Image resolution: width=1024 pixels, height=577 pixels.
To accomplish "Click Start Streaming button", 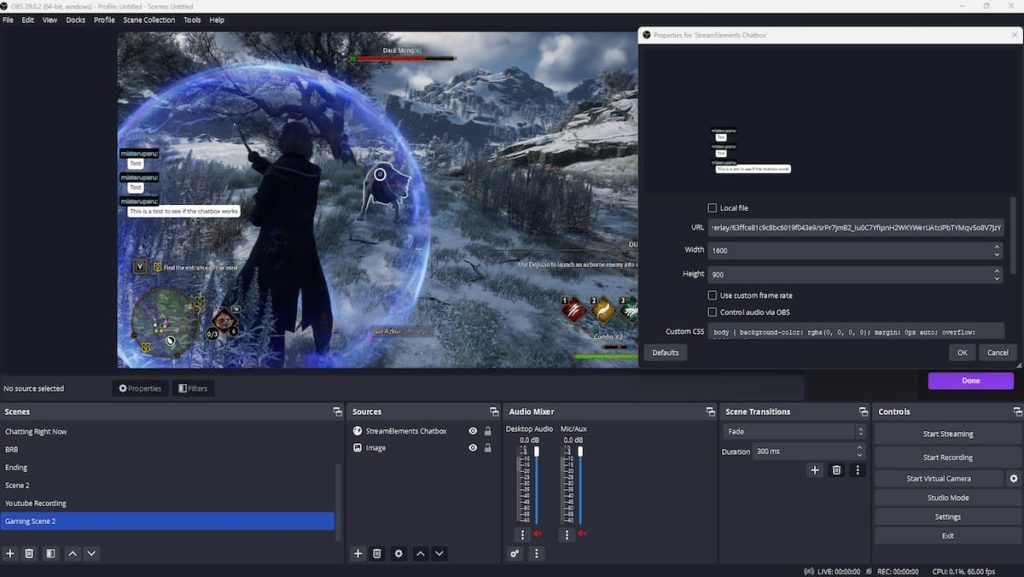I will pos(948,434).
